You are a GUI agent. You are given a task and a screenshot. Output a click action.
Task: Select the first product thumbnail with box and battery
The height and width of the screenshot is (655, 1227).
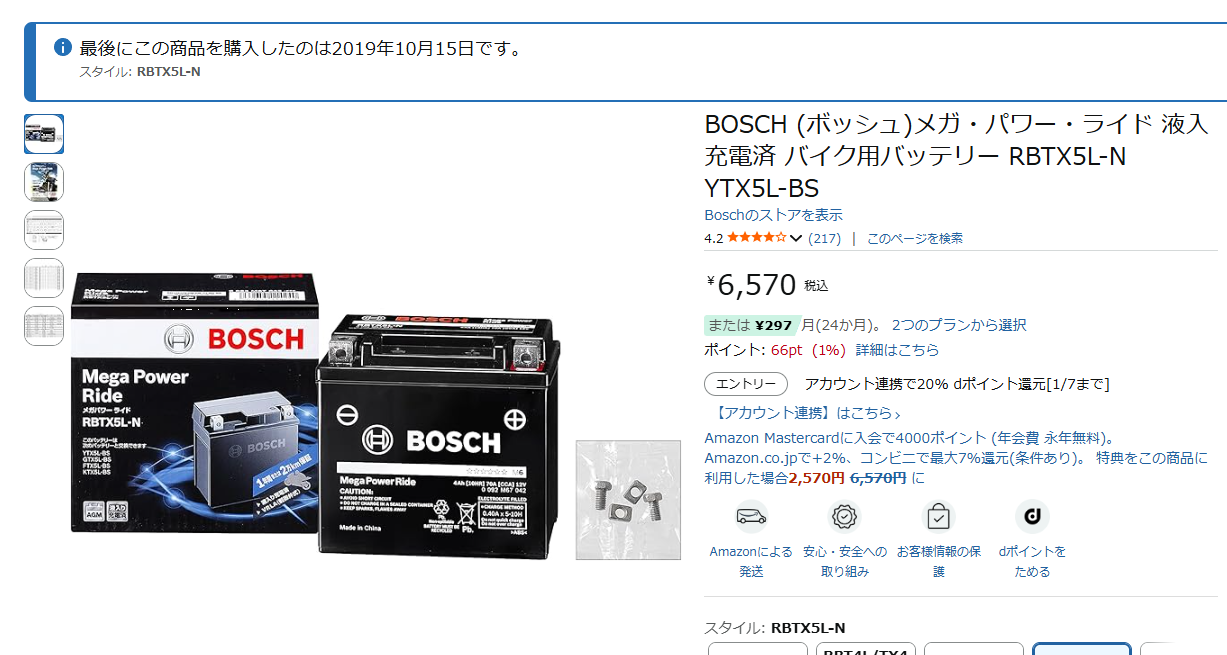click(x=44, y=134)
